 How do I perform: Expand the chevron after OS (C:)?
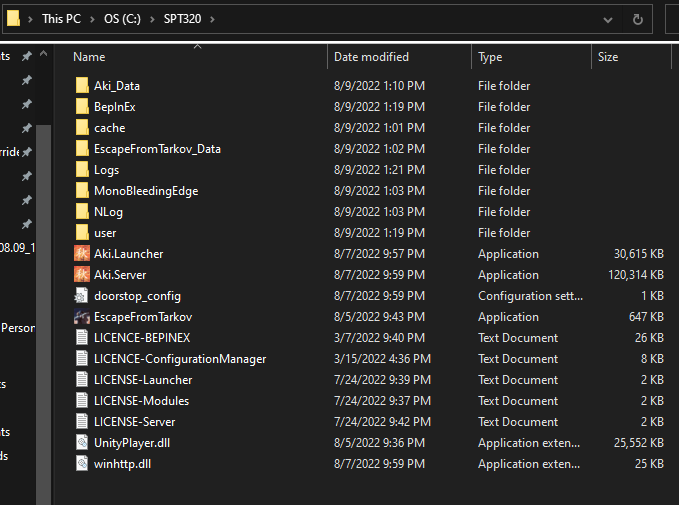pyautogui.click(x=152, y=19)
